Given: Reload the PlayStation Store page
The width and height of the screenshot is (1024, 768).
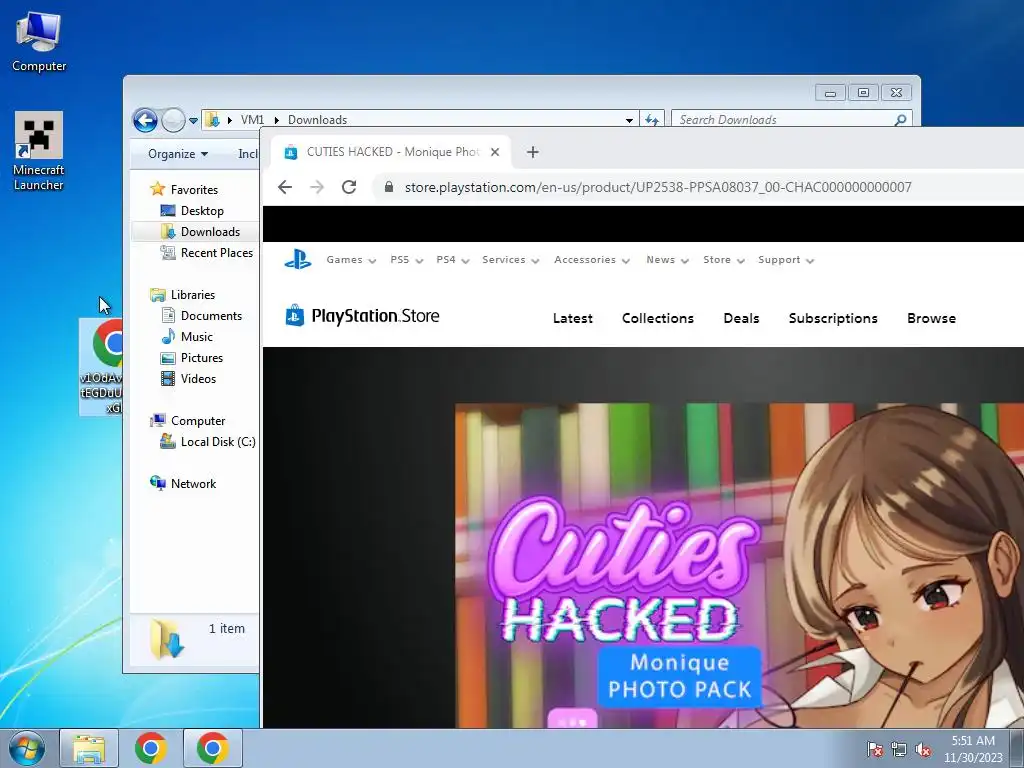Looking at the screenshot, I should [349, 187].
